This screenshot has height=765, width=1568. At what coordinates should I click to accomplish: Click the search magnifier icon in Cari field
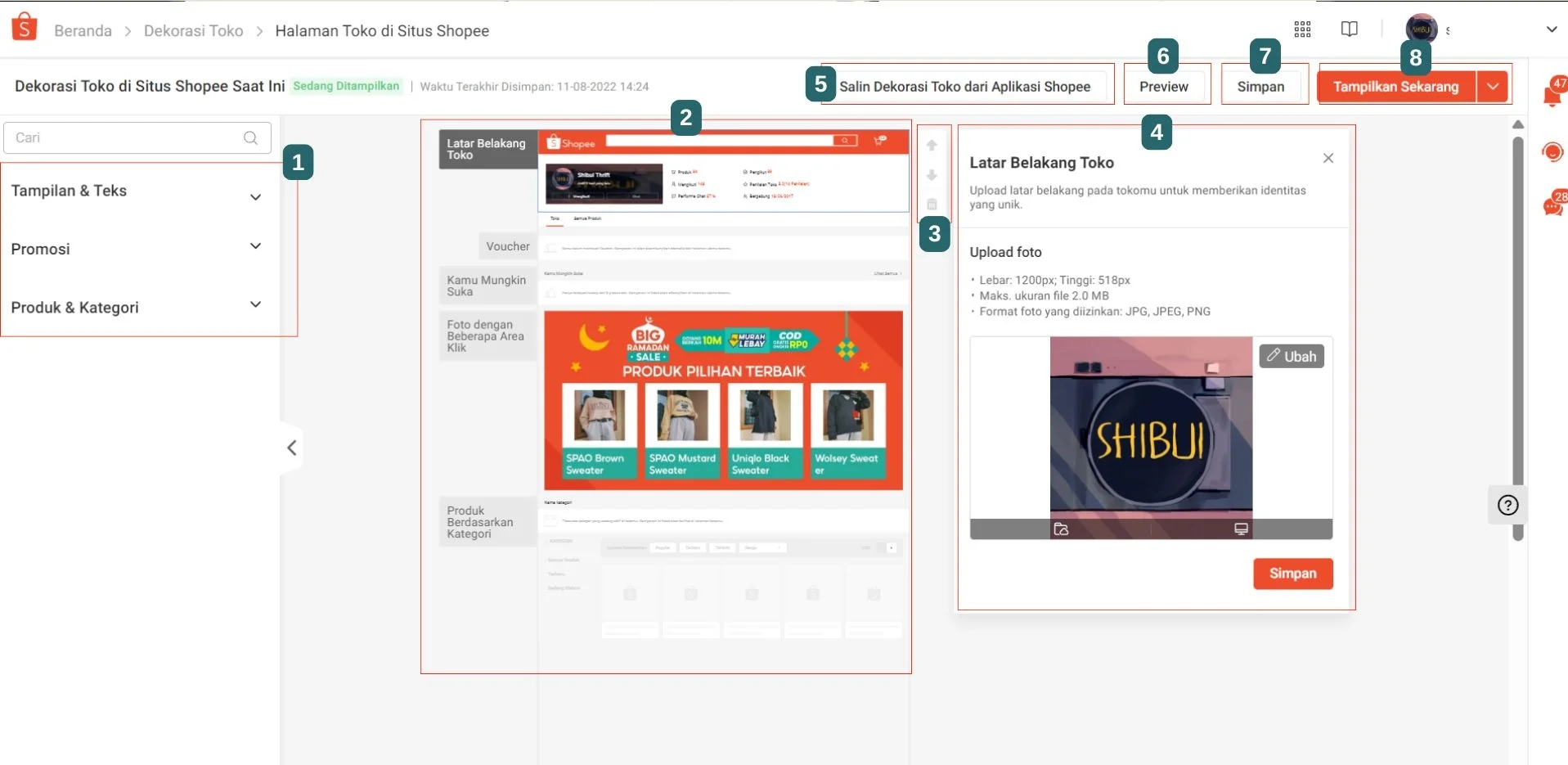click(251, 138)
